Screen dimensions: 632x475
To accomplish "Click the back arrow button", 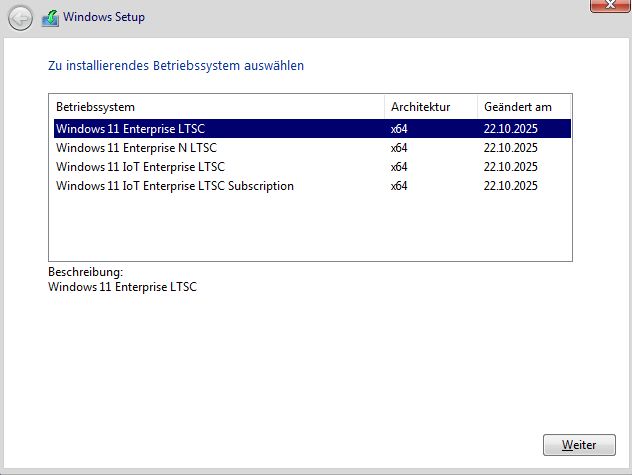I will click(20, 18).
